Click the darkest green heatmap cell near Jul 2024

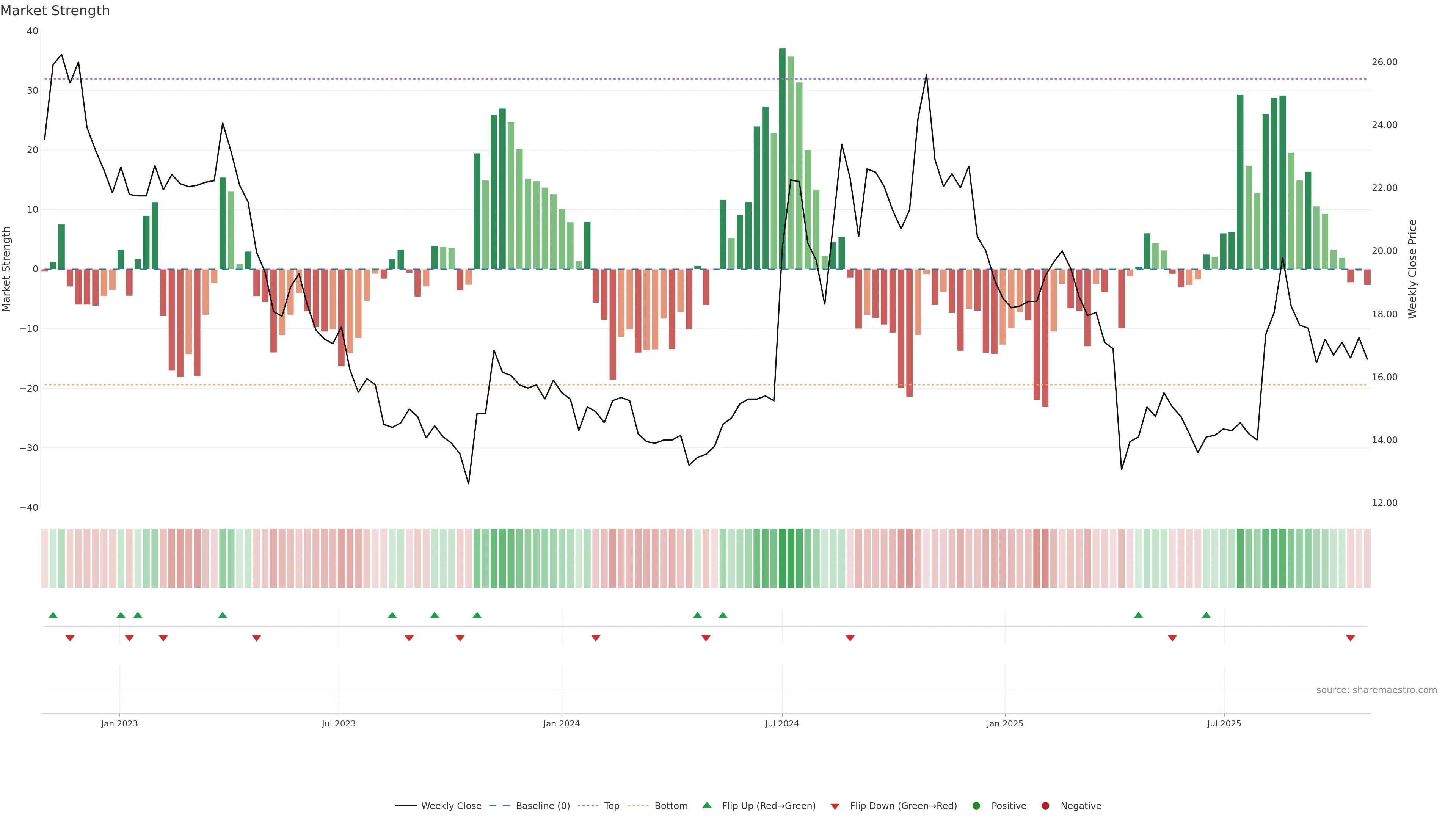coord(782,559)
